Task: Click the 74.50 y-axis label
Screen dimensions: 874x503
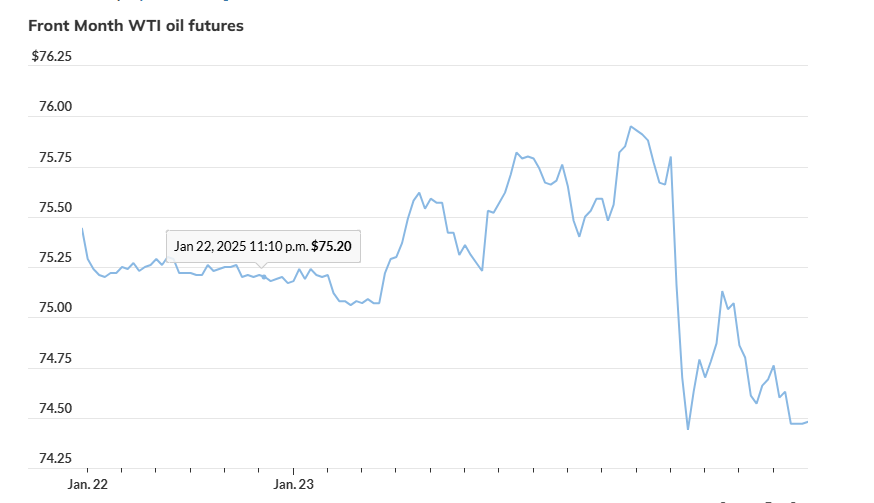Action: 55,409
